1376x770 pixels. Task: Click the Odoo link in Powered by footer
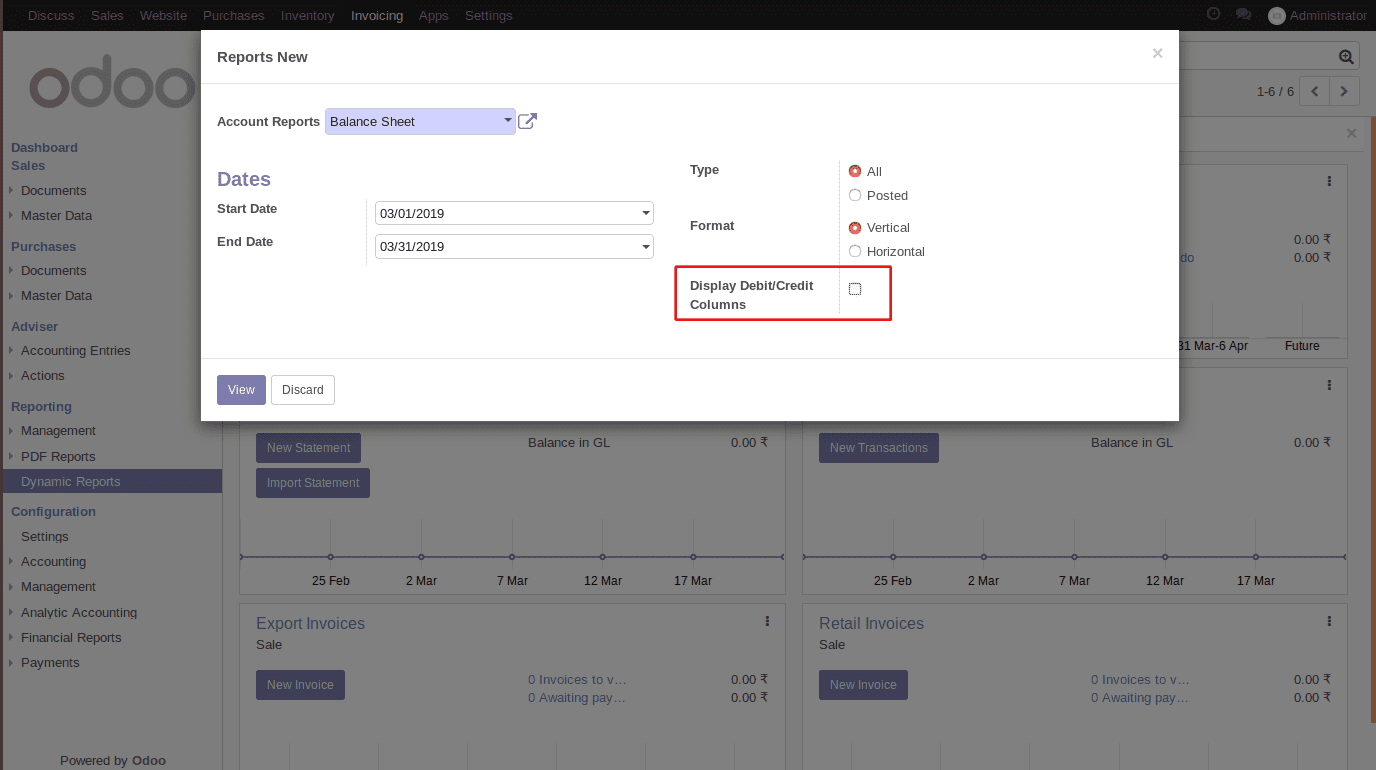pyautogui.click(x=149, y=760)
